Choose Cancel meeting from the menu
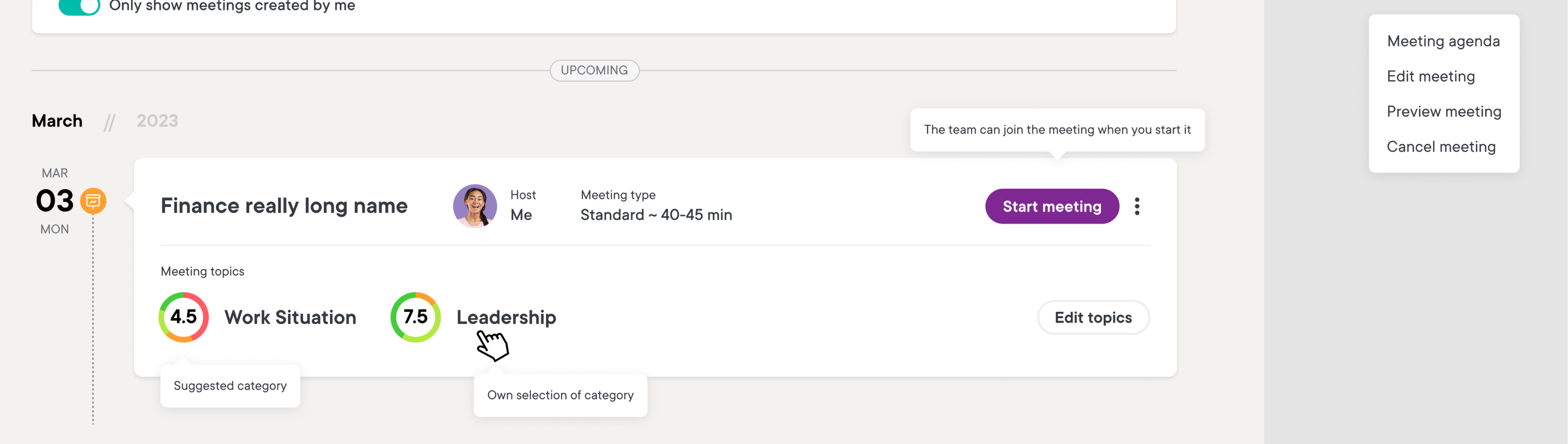This screenshot has height=444, width=1568. [1441, 148]
